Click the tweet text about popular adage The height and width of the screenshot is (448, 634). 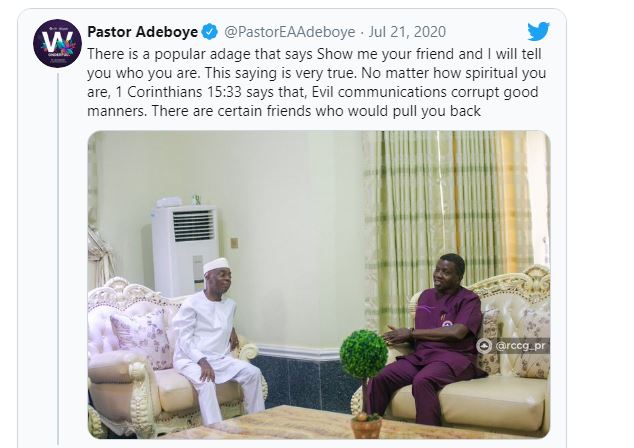(317, 82)
